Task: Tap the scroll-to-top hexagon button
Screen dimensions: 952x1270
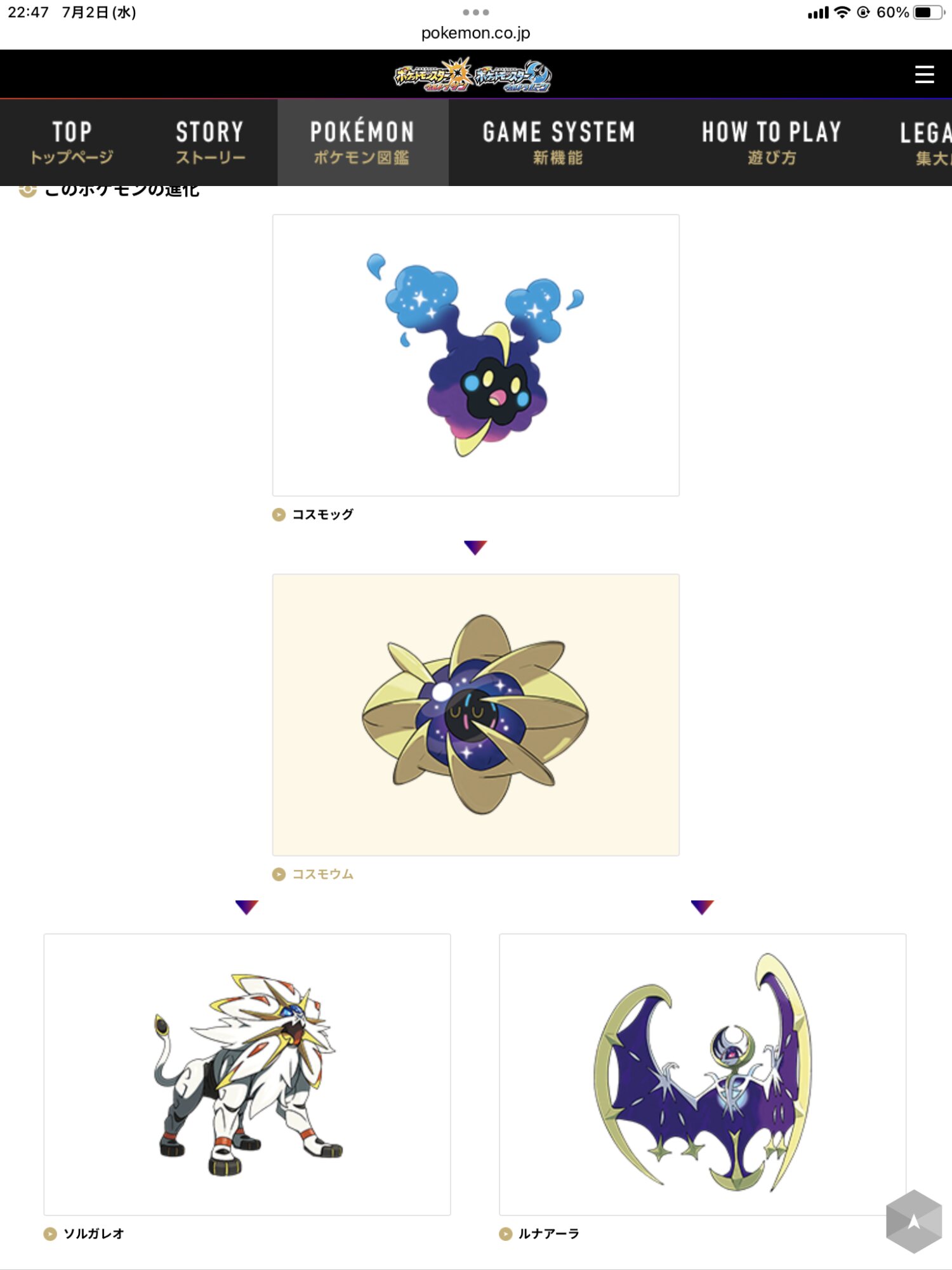Action: (x=914, y=1221)
